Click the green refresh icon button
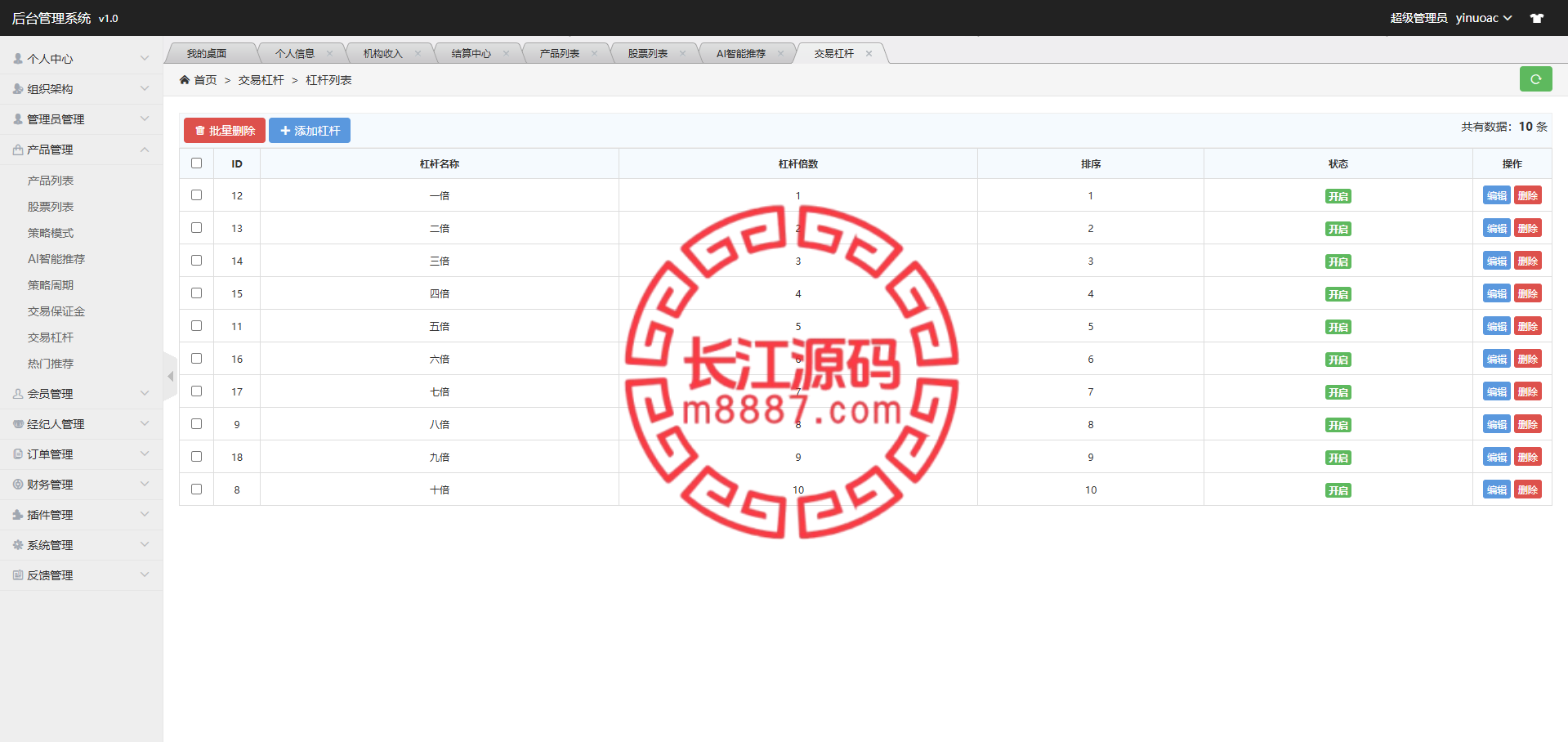Viewport: 1568px width, 742px height. [1535, 79]
